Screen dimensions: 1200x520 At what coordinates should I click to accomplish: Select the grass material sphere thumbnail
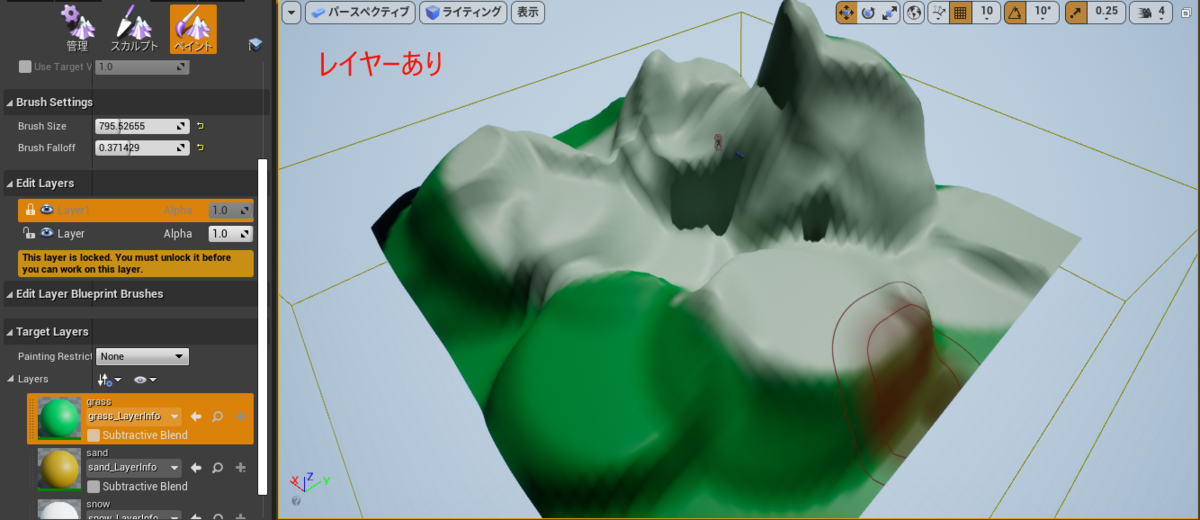59,419
